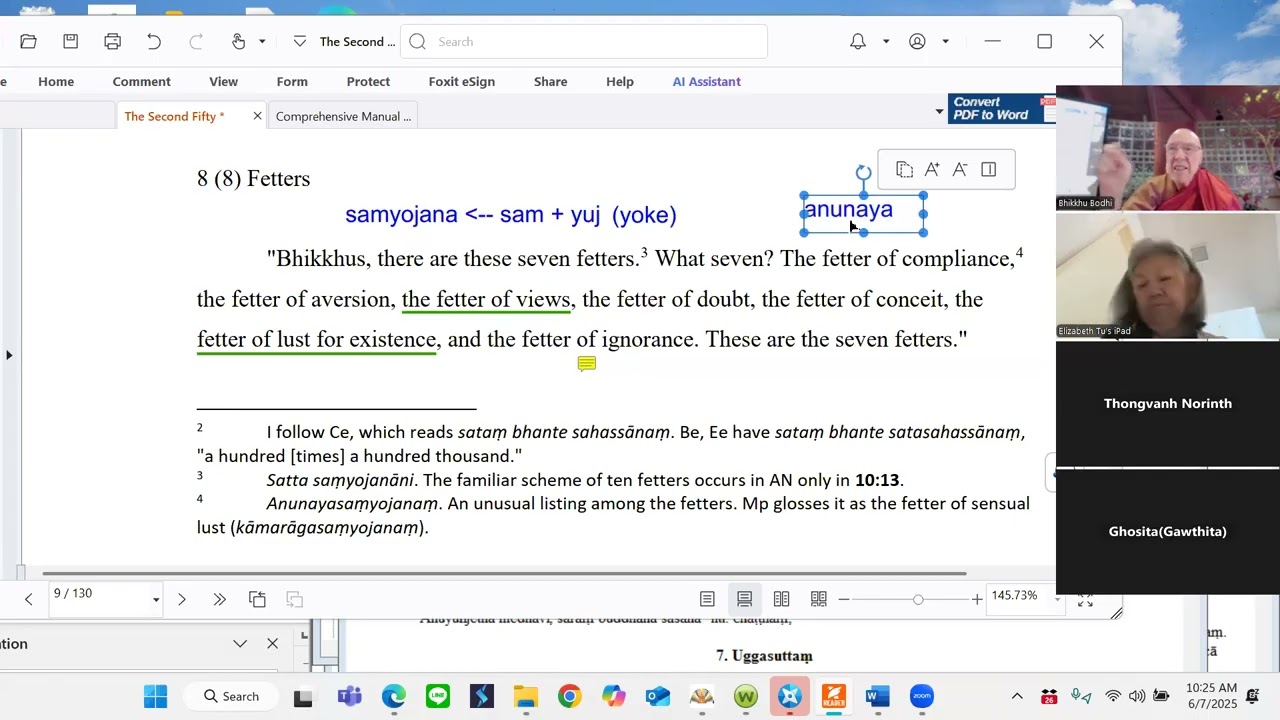The width and height of the screenshot is (1280, 720).
Task: Switch to continuous facing view
Action: 819,599
